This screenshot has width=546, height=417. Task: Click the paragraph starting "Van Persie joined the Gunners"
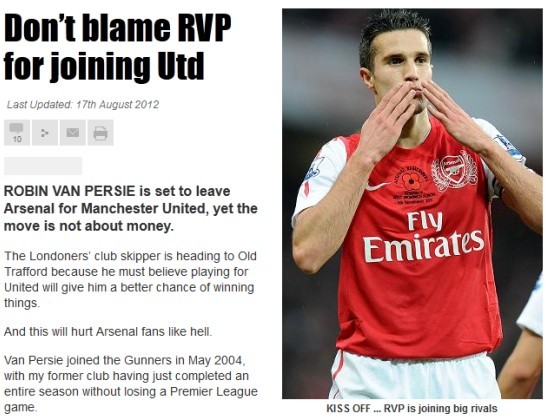[131, 384]
